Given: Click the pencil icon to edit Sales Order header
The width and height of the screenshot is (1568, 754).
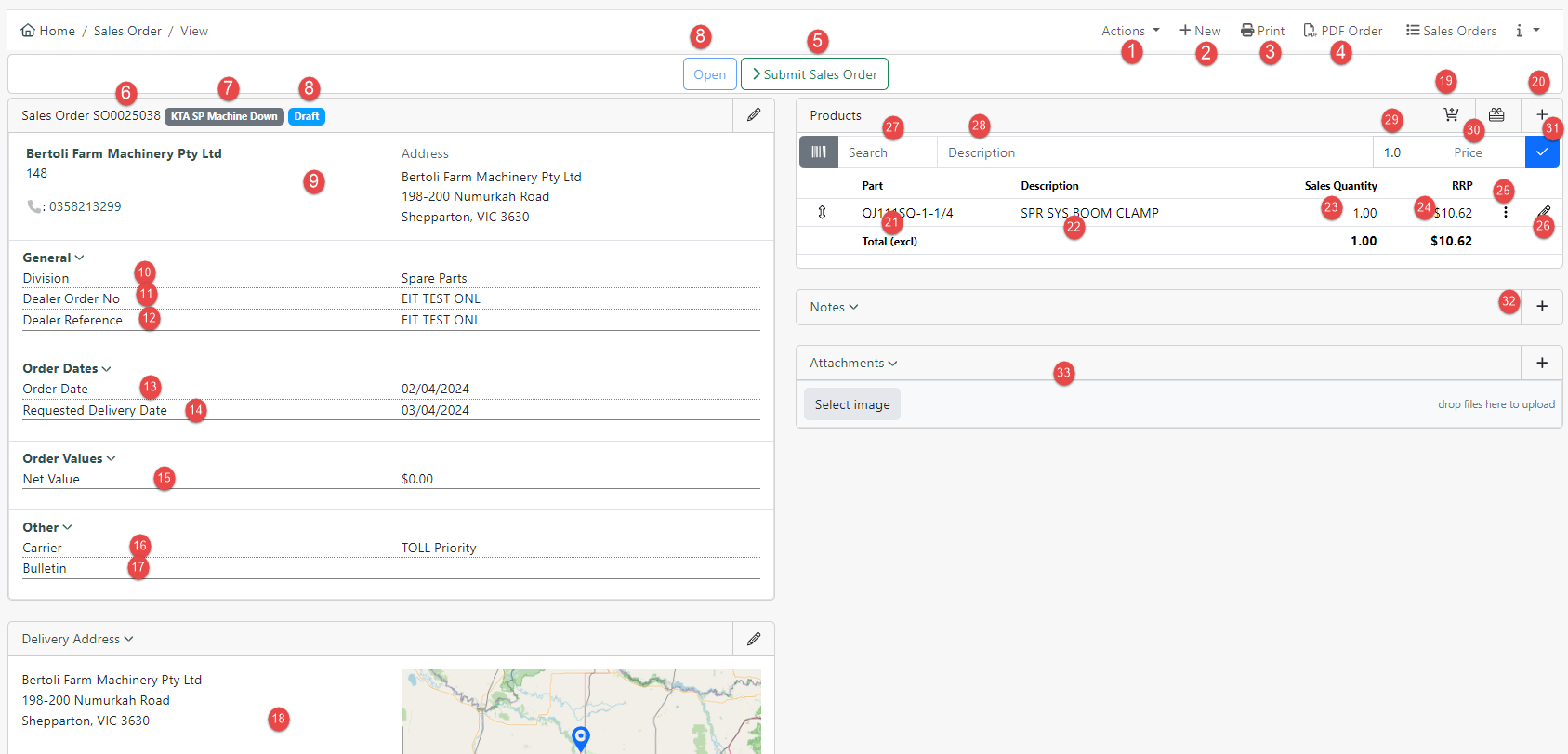Looking at the screenshot, I should 754,115.
